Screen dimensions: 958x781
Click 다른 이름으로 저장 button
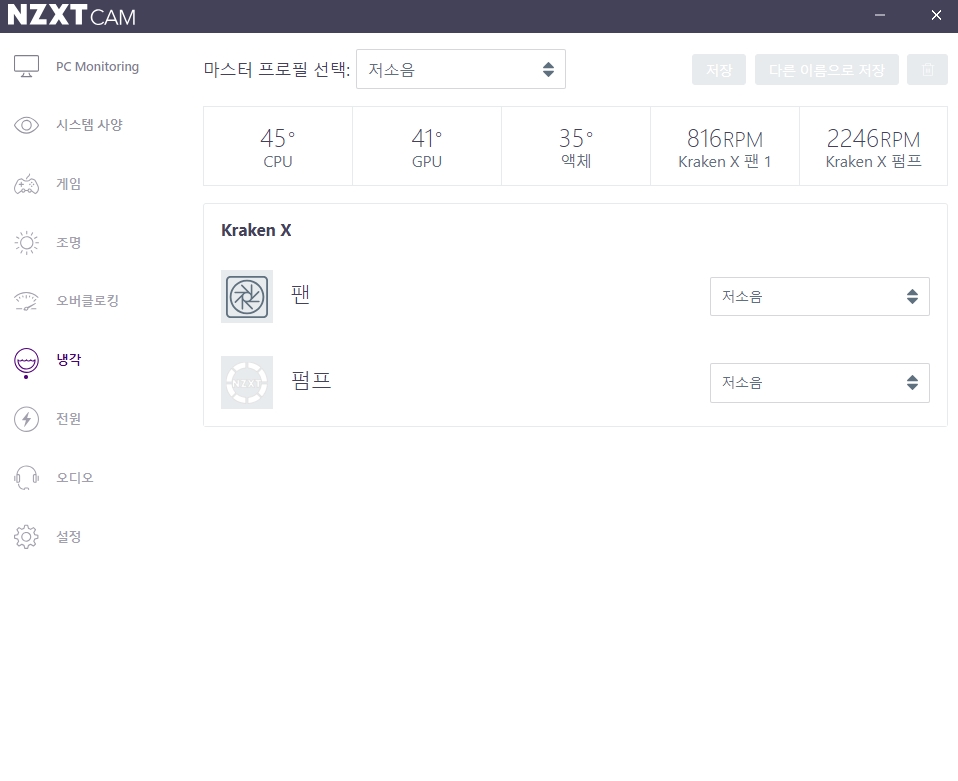pos(827,70)
